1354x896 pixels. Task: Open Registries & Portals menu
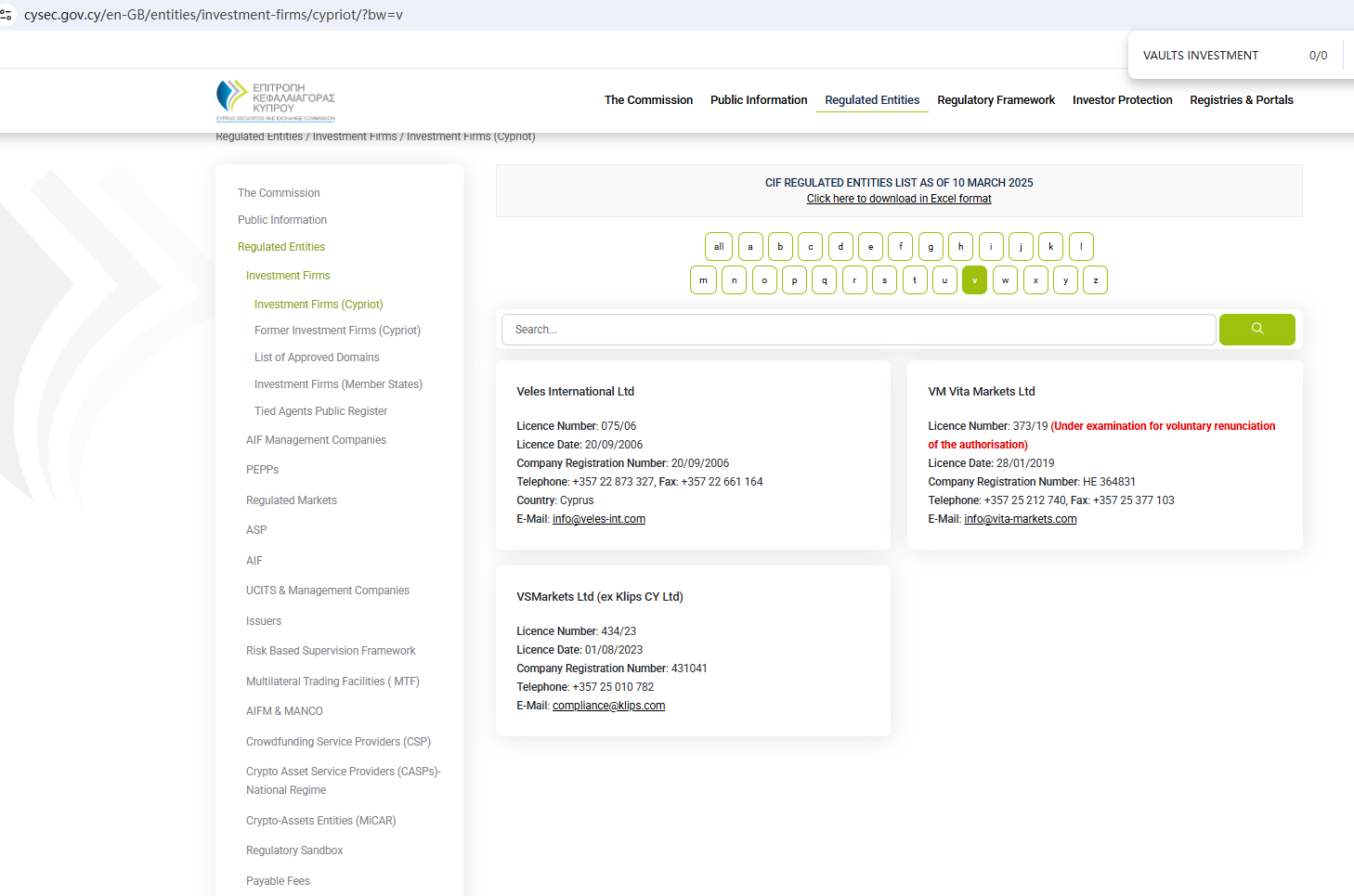[1241, 100]
